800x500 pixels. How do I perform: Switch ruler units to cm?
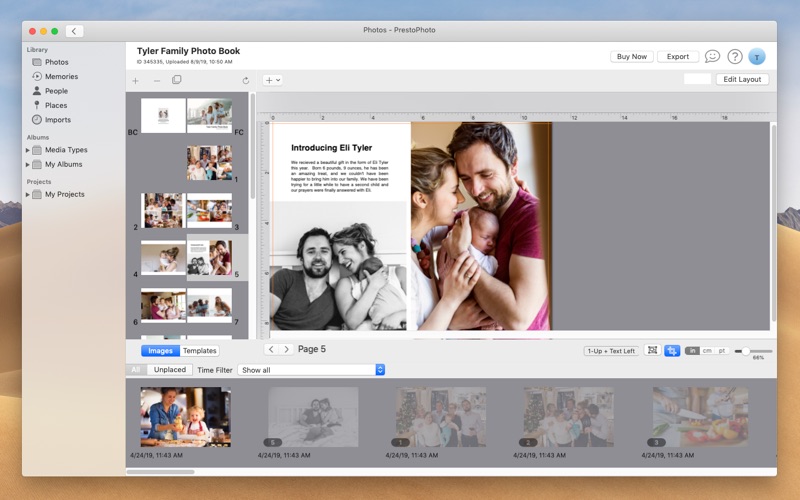[707, 351]
